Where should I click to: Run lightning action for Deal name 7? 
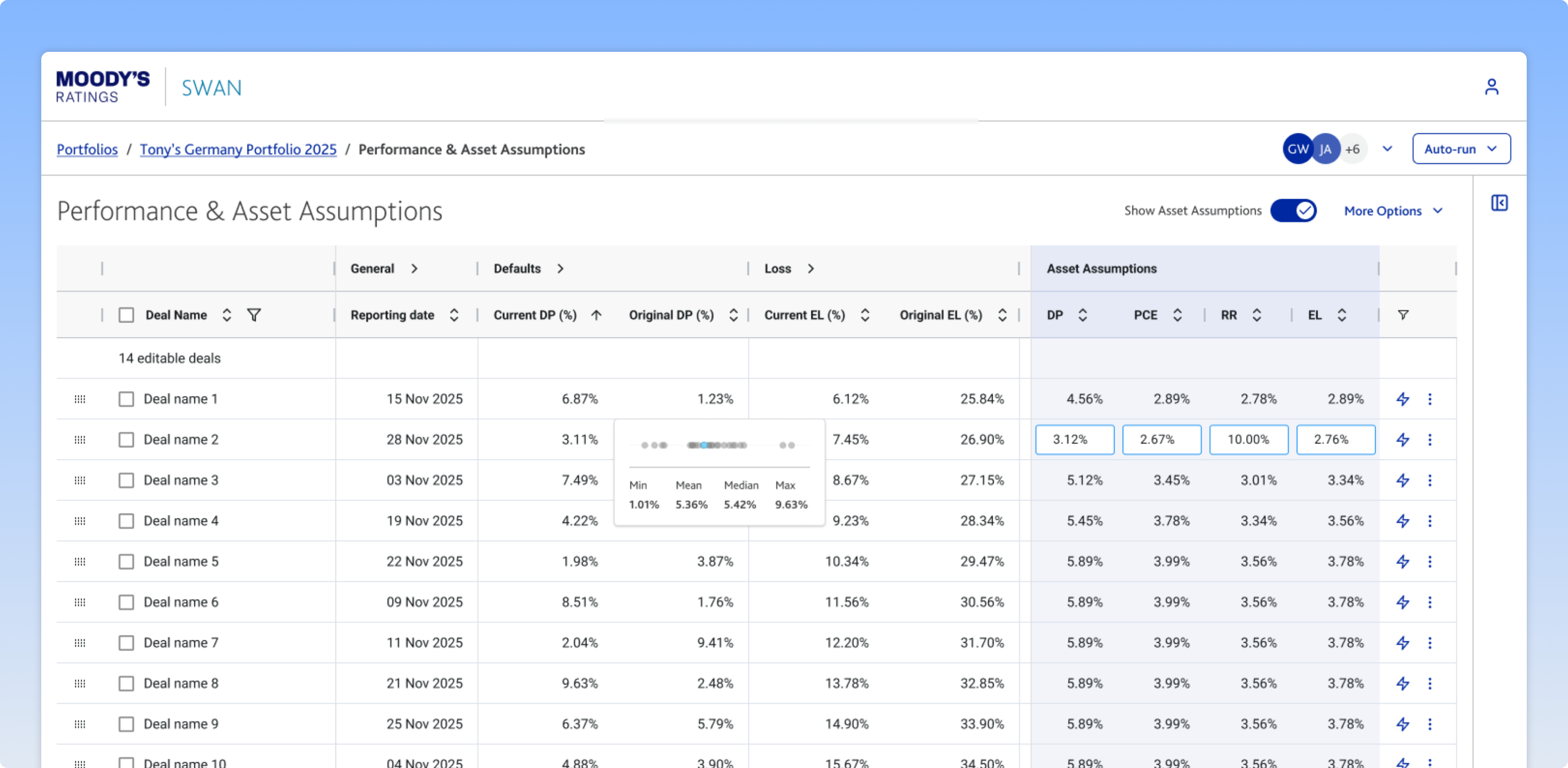tap(1402, 643)
